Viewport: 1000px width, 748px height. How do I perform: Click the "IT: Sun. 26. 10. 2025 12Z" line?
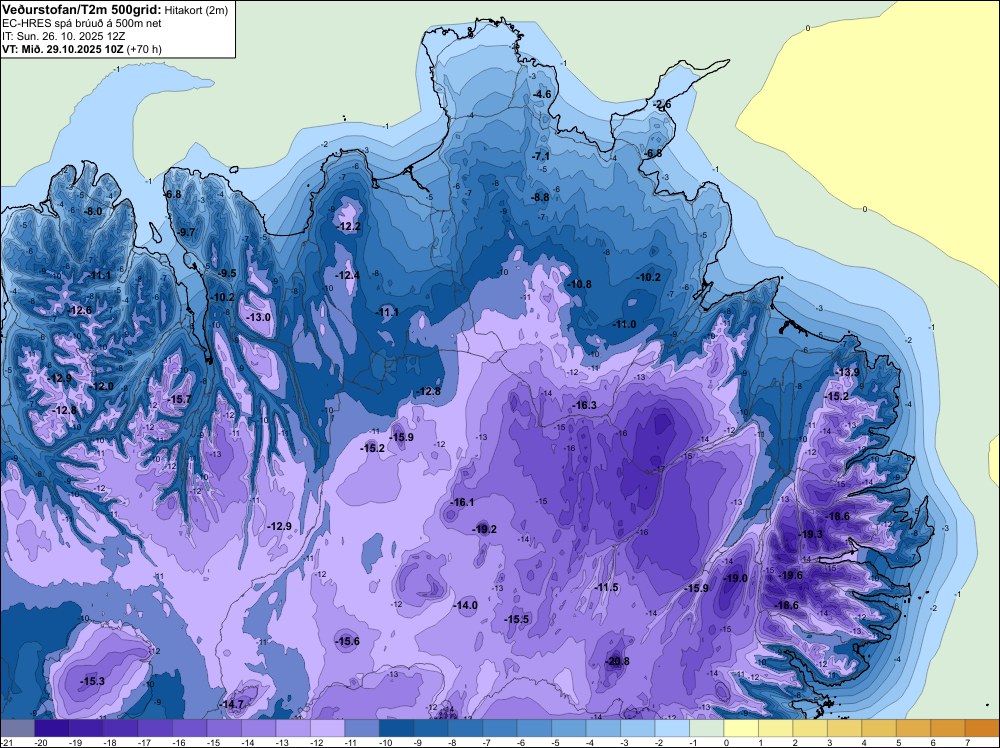click(63, 36)
